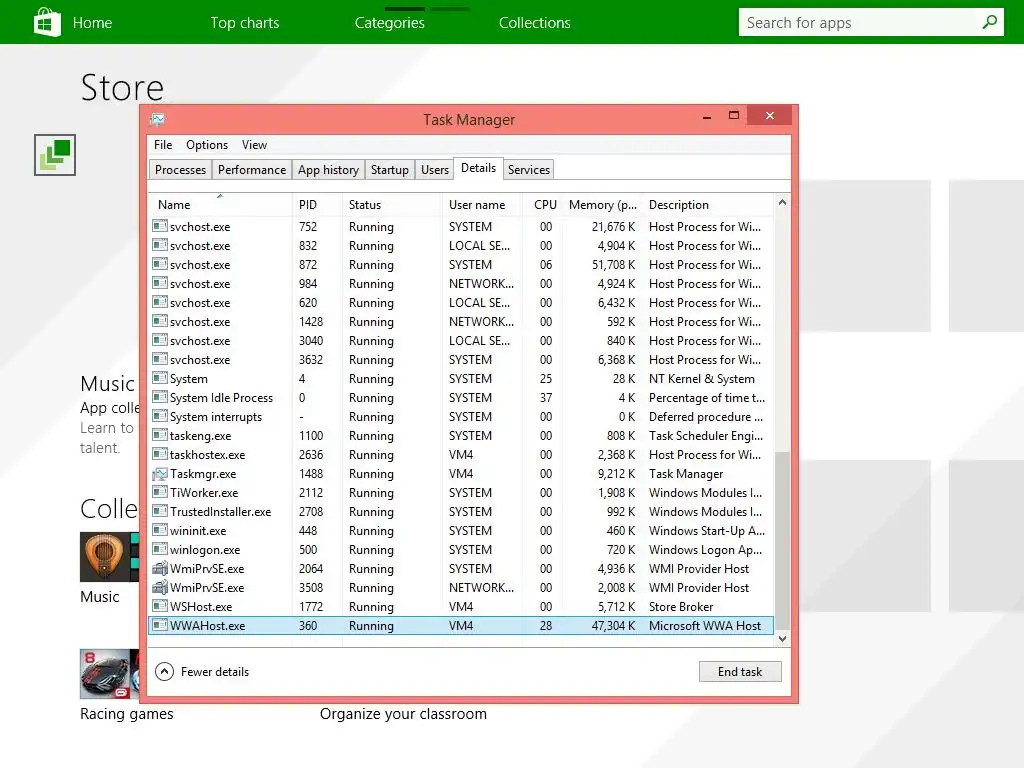Switch to the Users tab
This screenshot has height=768, width=1024.
pos(435,170)
